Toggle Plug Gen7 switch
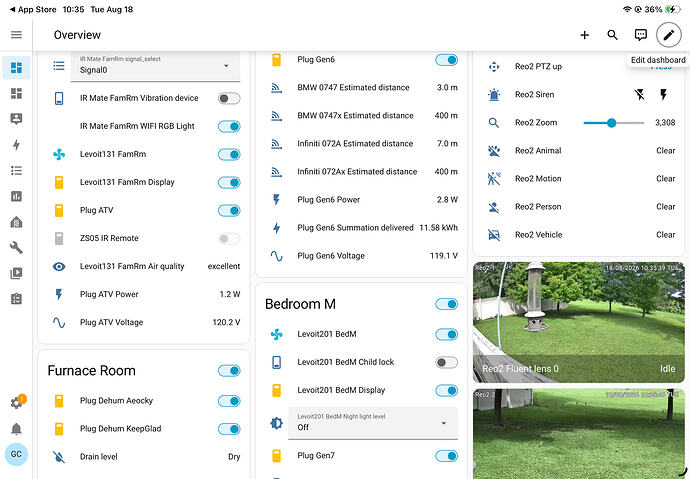The height and width of the screenshot is (479, 690). coord(447,456)
